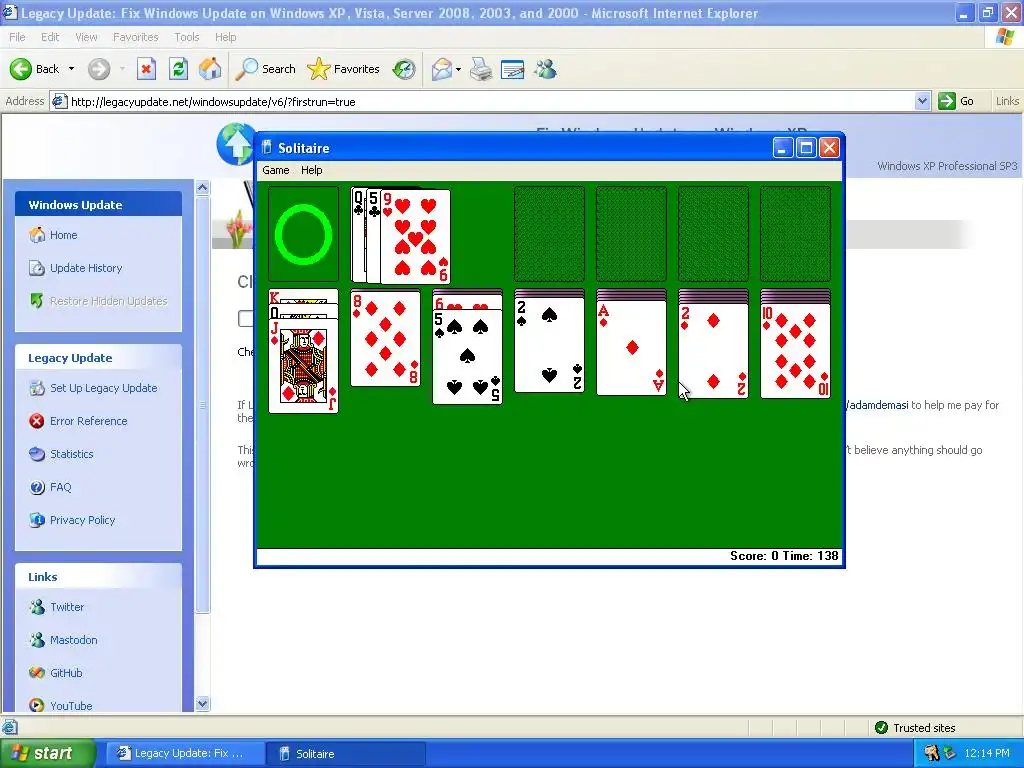Image resolution: width=1024 pixels, height=768 pixels.
Task: Open the Tools menu in Internet Explorer
Action: (187, 37)
